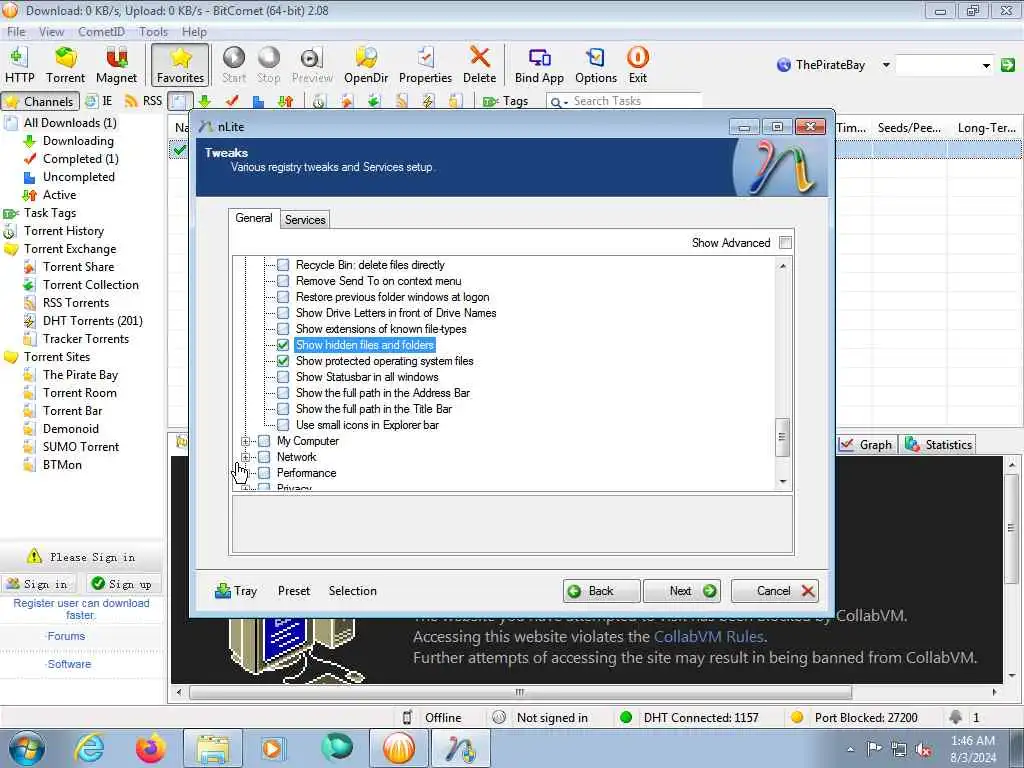Click the Tray icon in nLite
This screenshot has width=1024, height=768.
coord(236,591)
